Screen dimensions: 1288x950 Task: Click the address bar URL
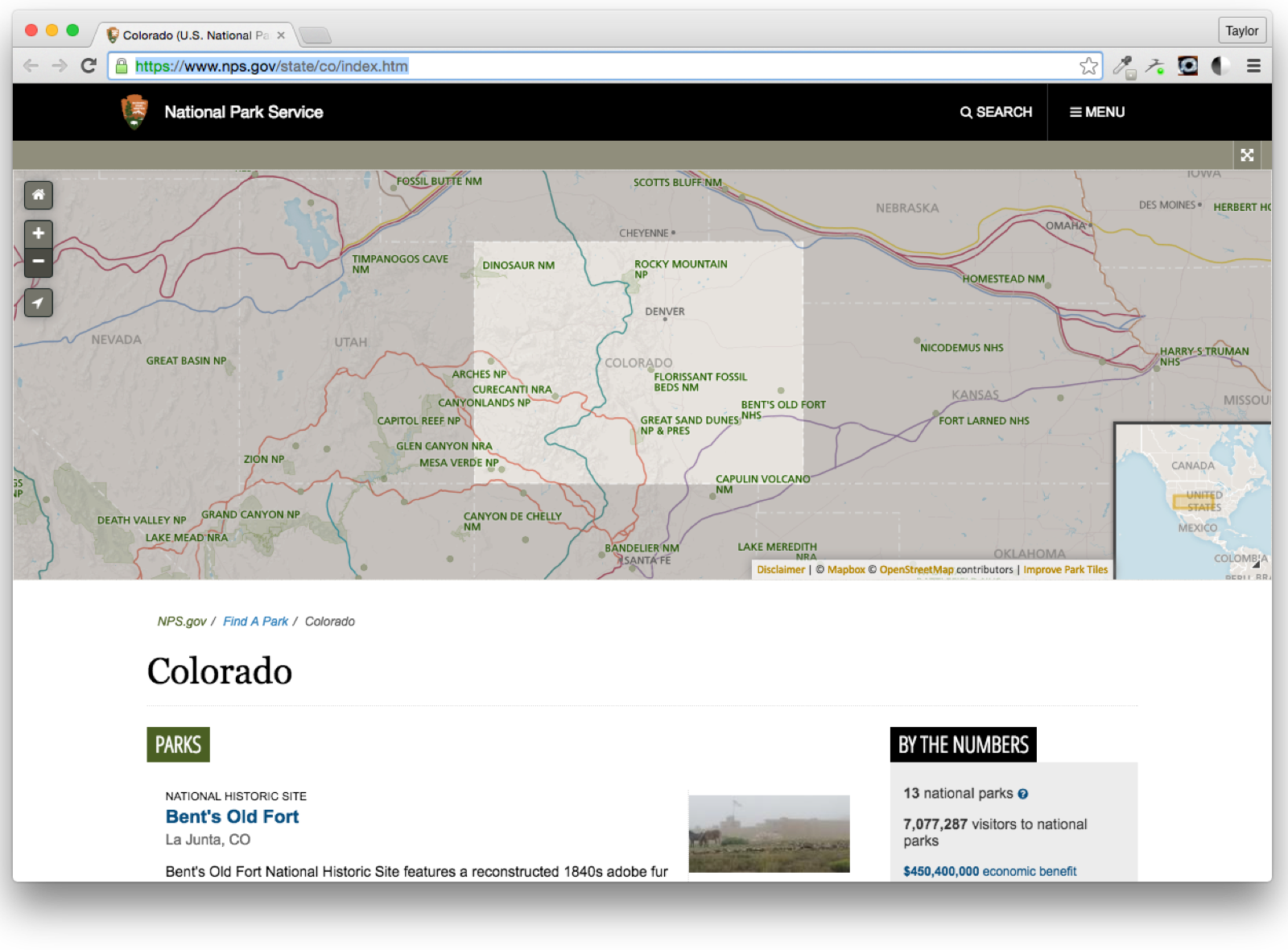click(x=271, y=66)
